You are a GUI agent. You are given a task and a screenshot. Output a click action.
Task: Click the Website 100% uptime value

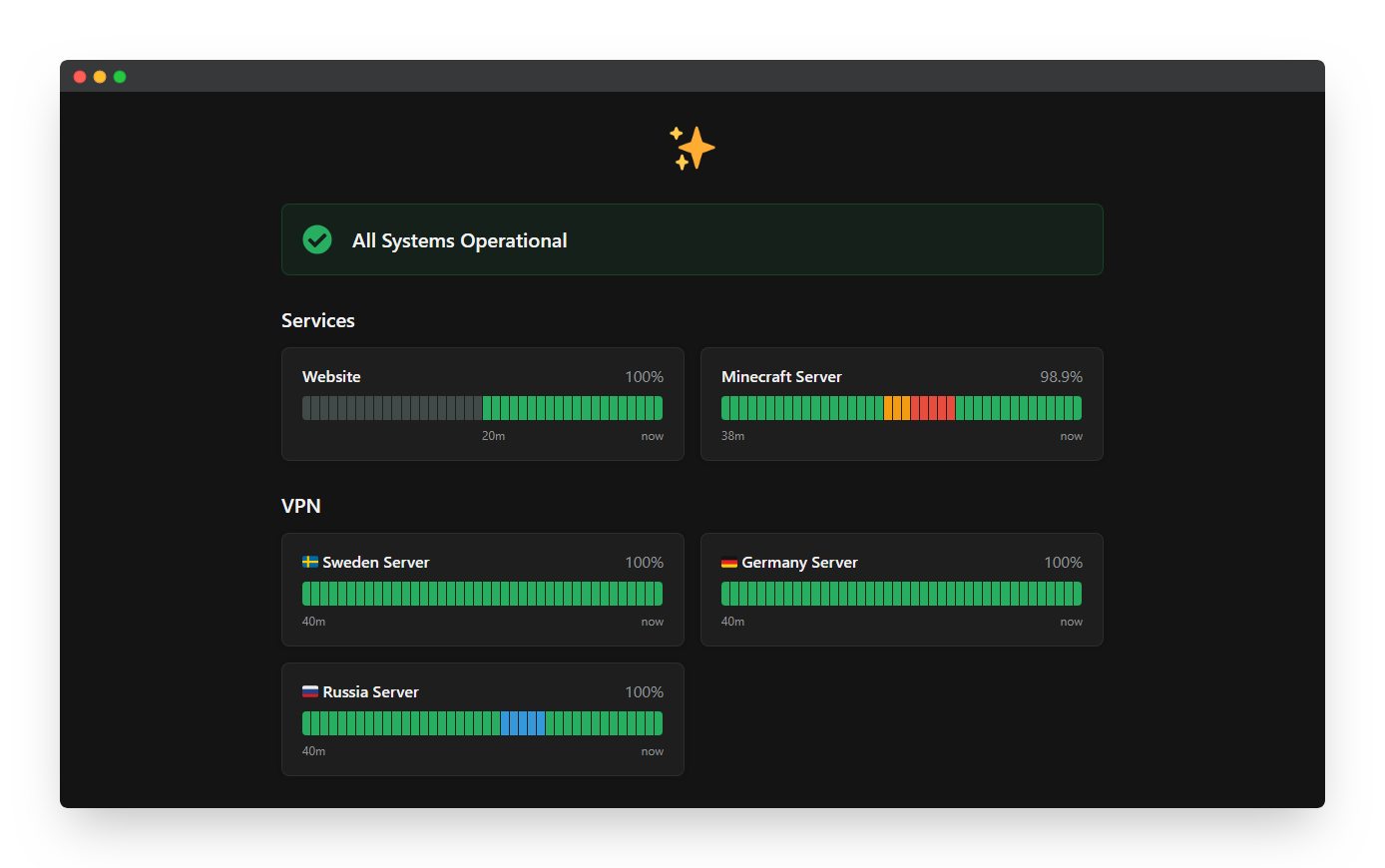click(x=644, y=377)
